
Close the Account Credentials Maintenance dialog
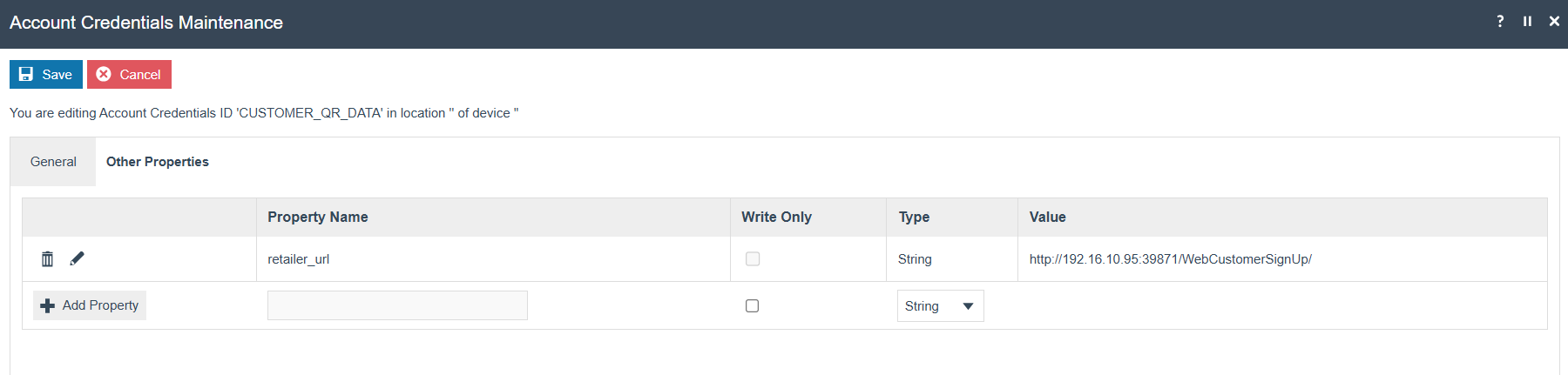(x=1554, y=22)
